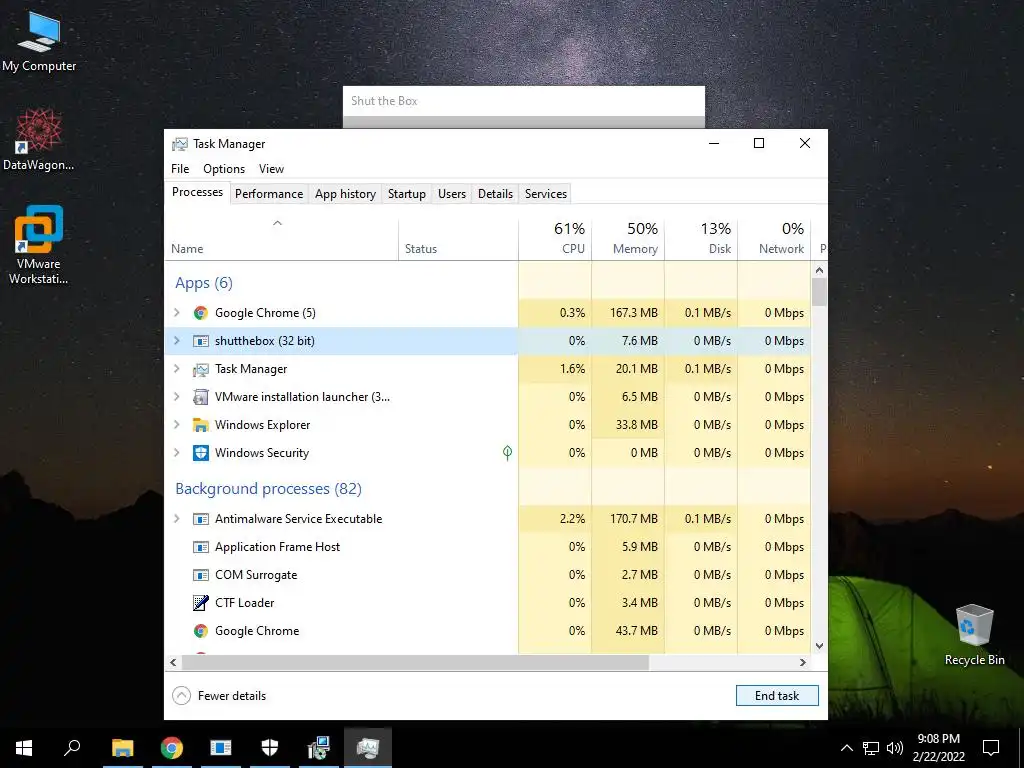Sort by the Name column header

281,238
